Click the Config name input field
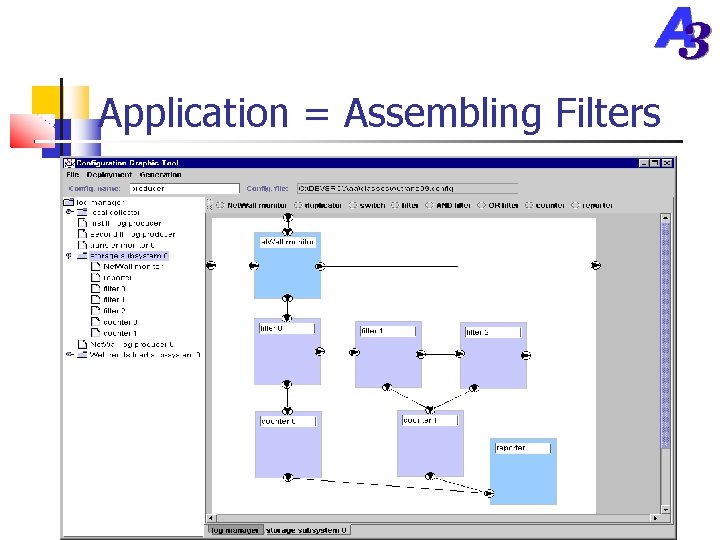Screen dimensions: 720x540 pyautogui.click(x=185, y=188)
